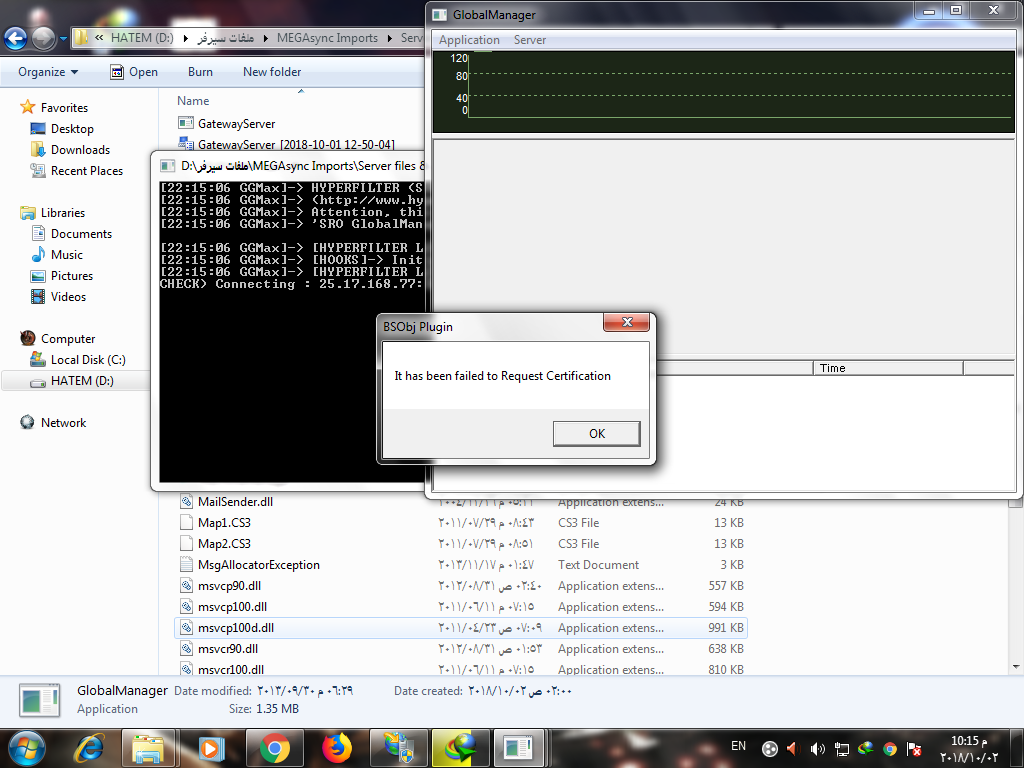Select the MsgAllocatorException text document
1024x768 pixels.
(x=259, y=565)
